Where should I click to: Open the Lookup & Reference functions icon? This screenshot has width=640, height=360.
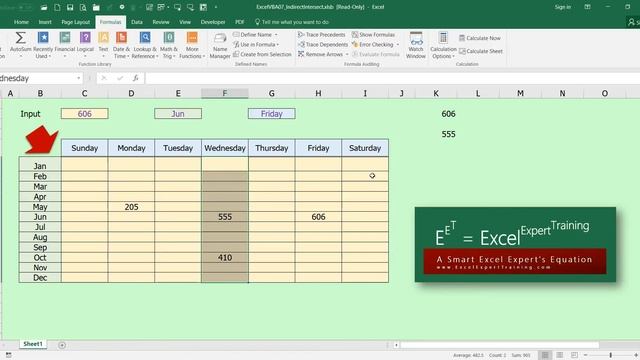pyautogui.click(x=144, y=38)
